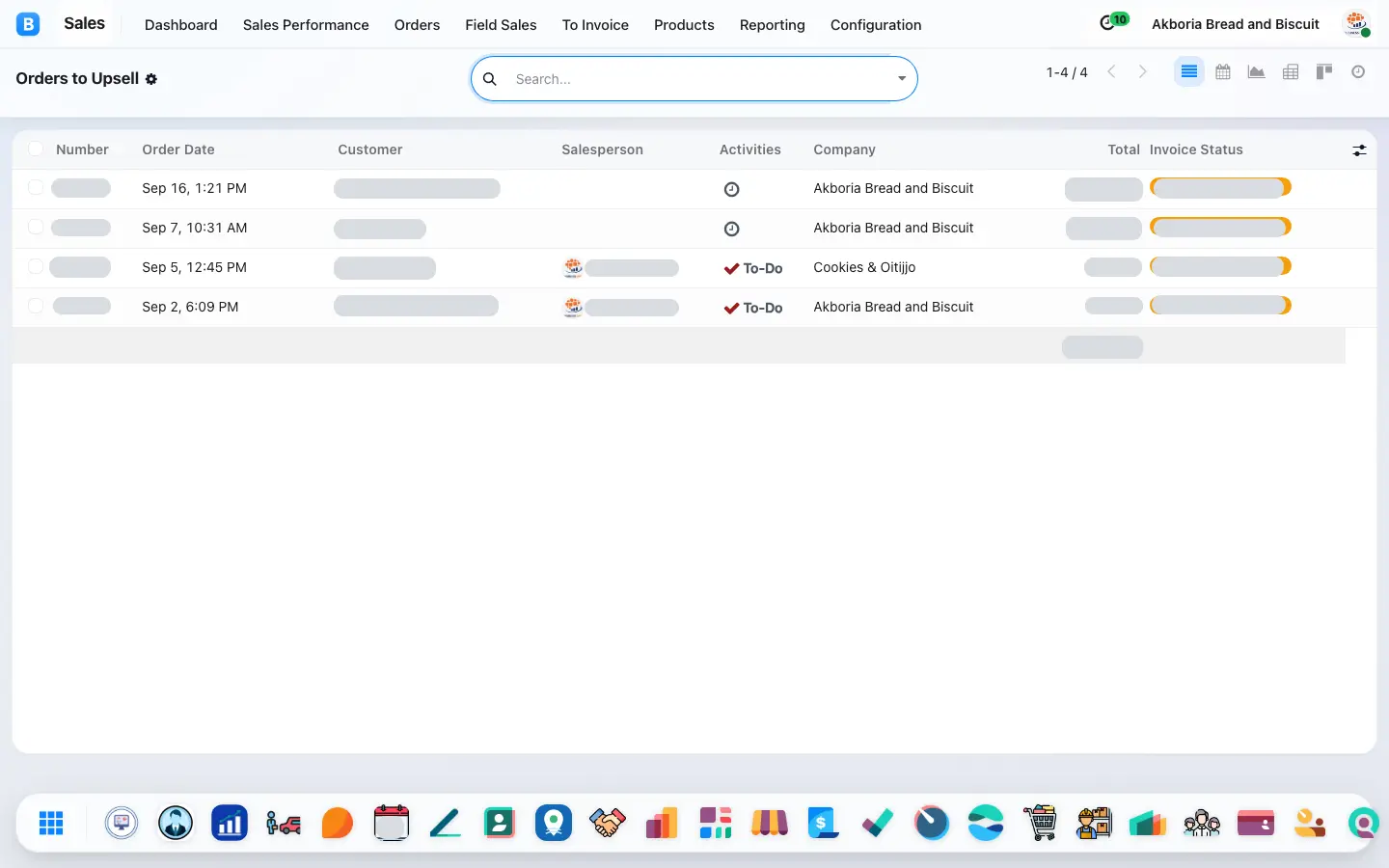Open the map pin app in dock
Viewport: 1389px width, 868px height.
coord(554,823)
